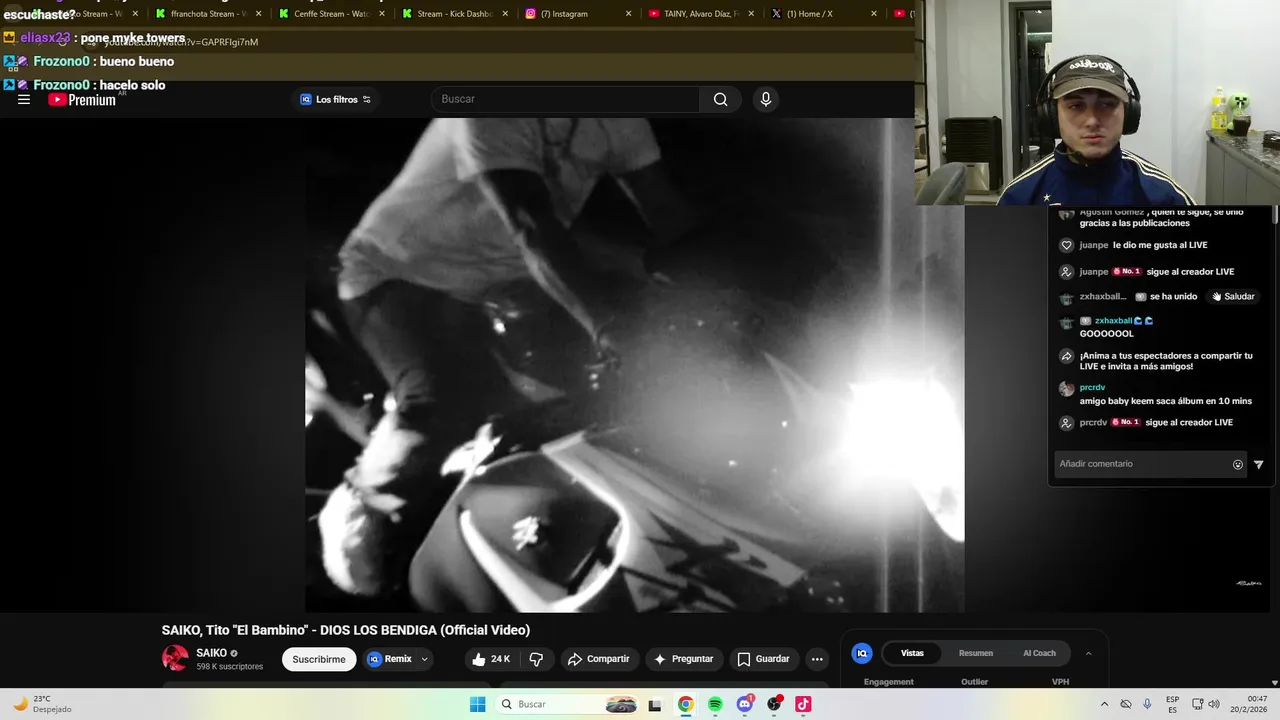This screenshot has width=1280, height=720.
Task: Collapse the IQ stats panel chevron
Action: [1088, 653]
